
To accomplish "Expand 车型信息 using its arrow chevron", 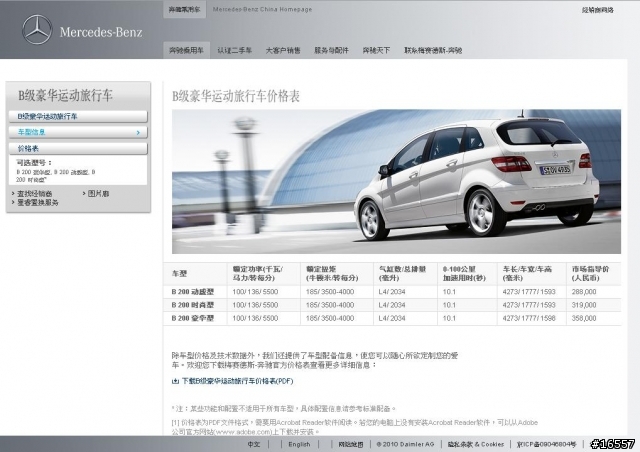I will (x=138, y=133).
